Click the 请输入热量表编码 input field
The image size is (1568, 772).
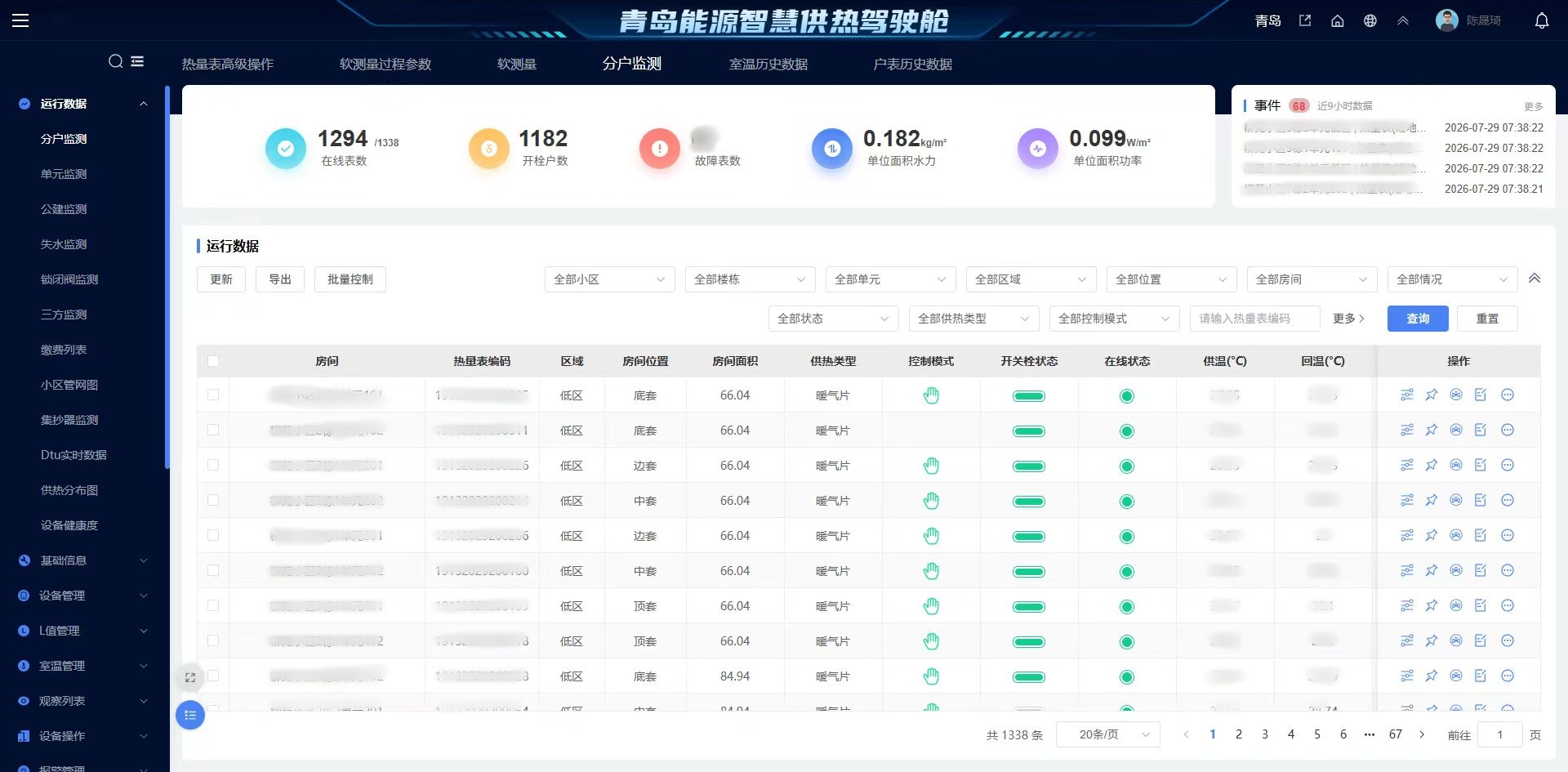click(1255, 319)
